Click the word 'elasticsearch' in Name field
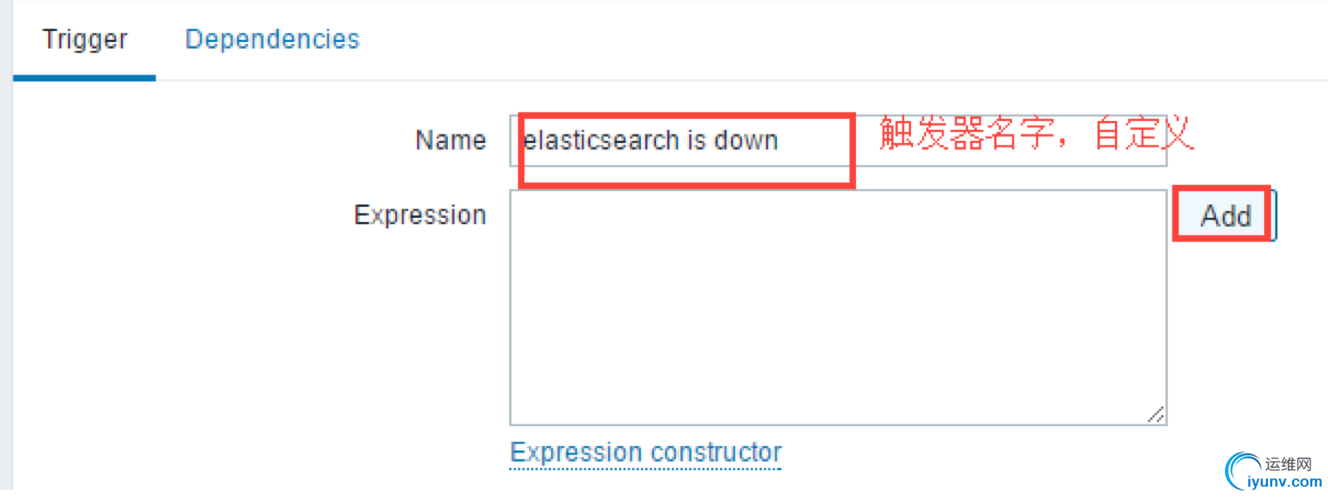 (602, 140)
